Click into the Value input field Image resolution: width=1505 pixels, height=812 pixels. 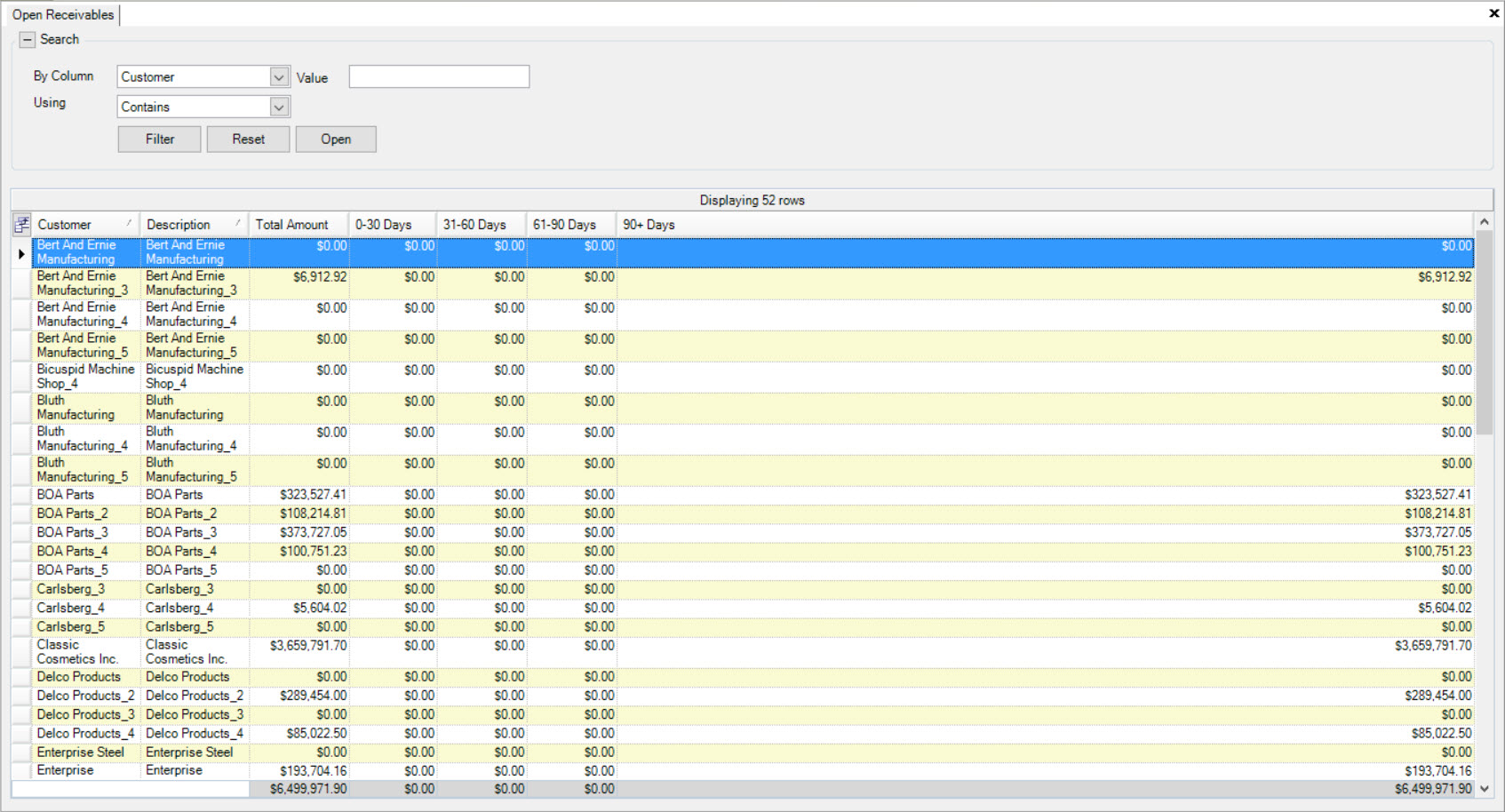click(x=439, y=77)
